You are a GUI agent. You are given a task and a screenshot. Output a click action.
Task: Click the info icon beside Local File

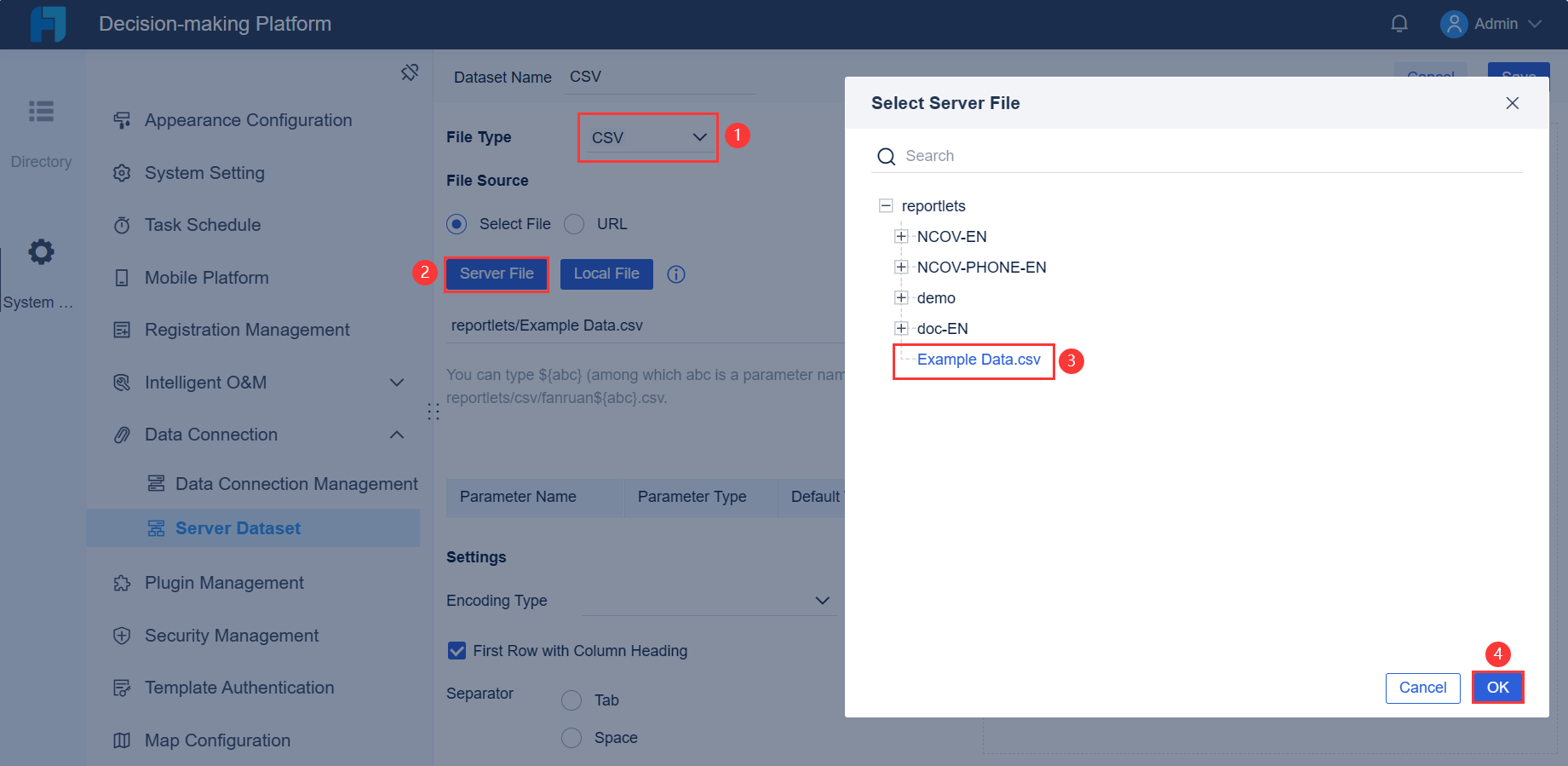pos(676,274)
